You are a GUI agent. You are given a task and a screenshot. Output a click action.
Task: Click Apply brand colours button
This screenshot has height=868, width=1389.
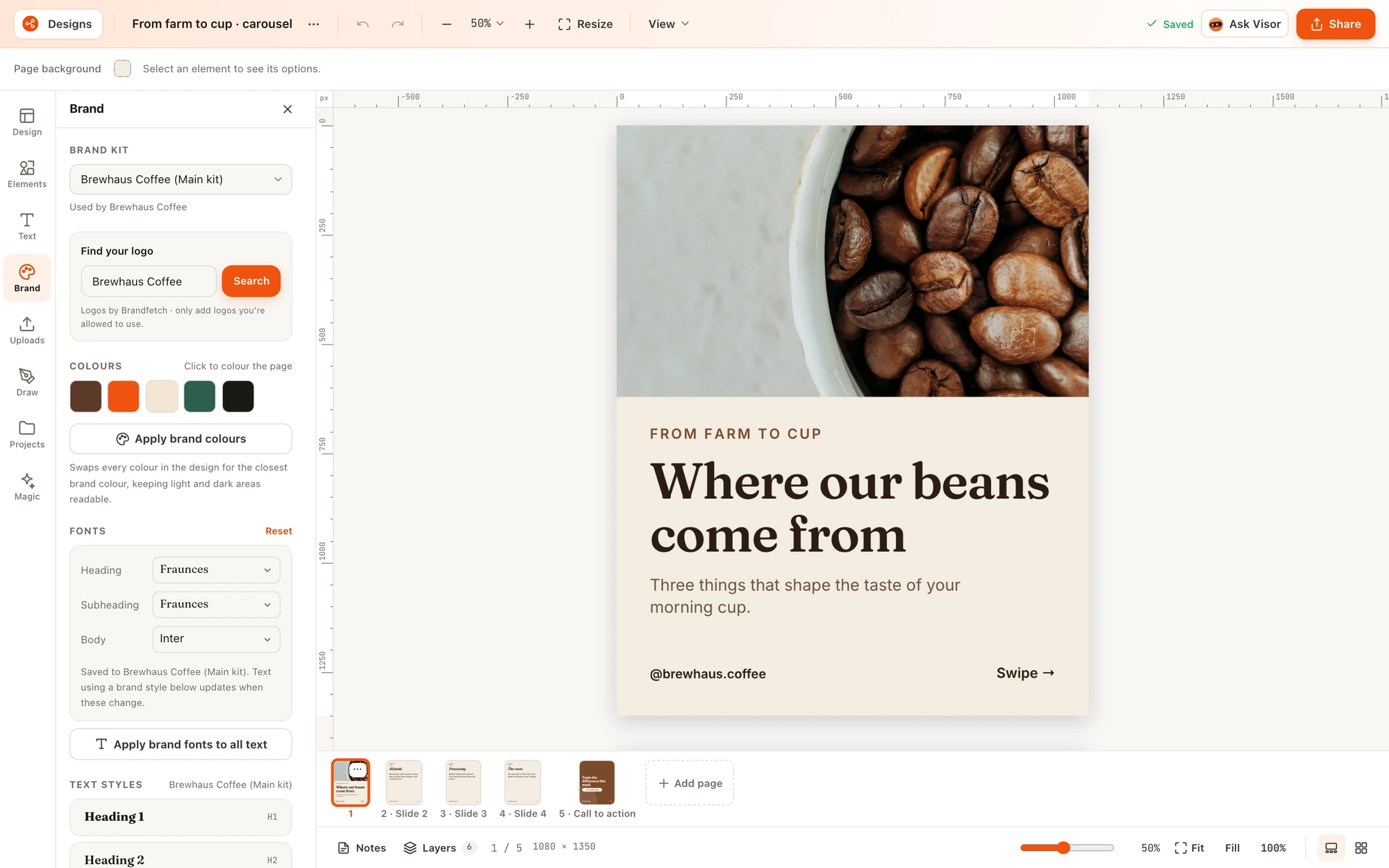181,439
